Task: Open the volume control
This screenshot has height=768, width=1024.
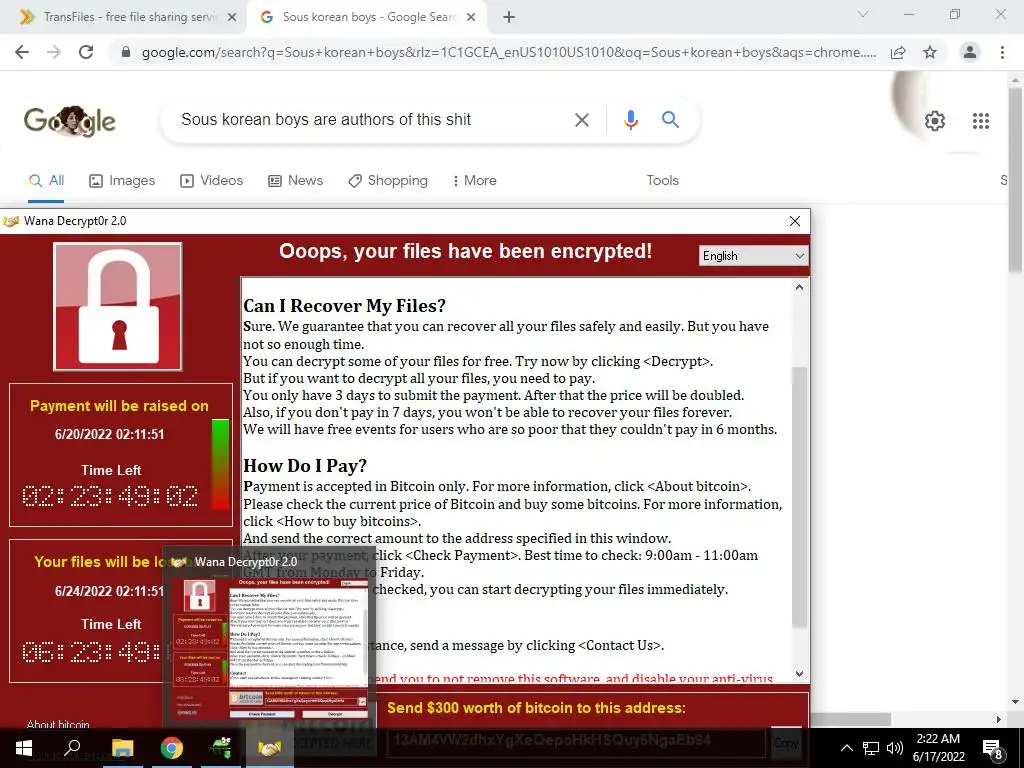Action: coord(895,748)
